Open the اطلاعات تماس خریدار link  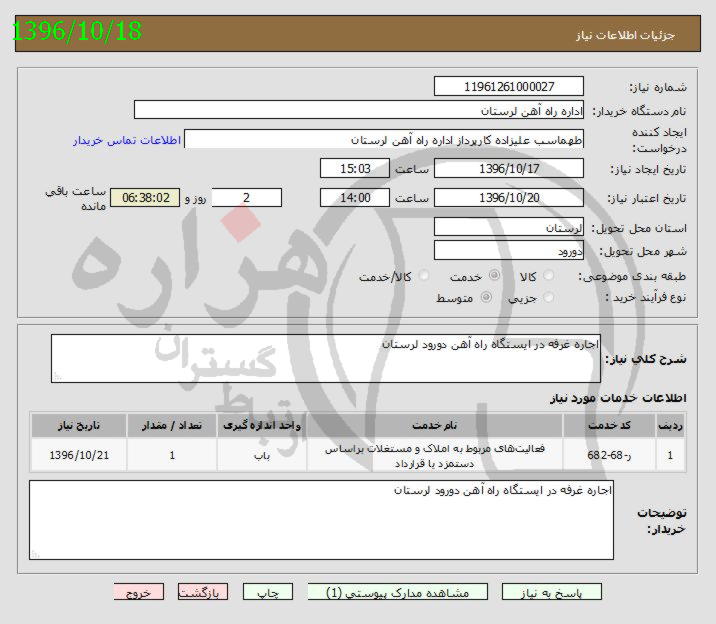click(127, 140)
